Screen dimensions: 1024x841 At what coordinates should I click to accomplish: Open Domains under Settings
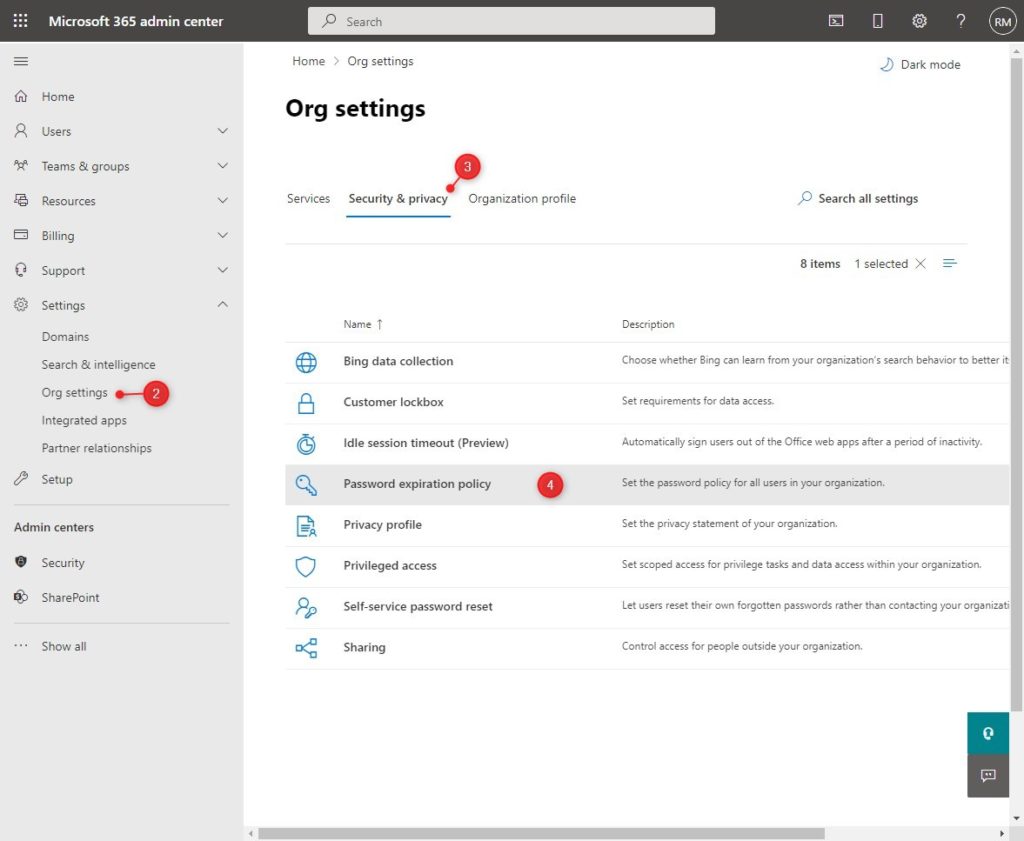[65, 337]
